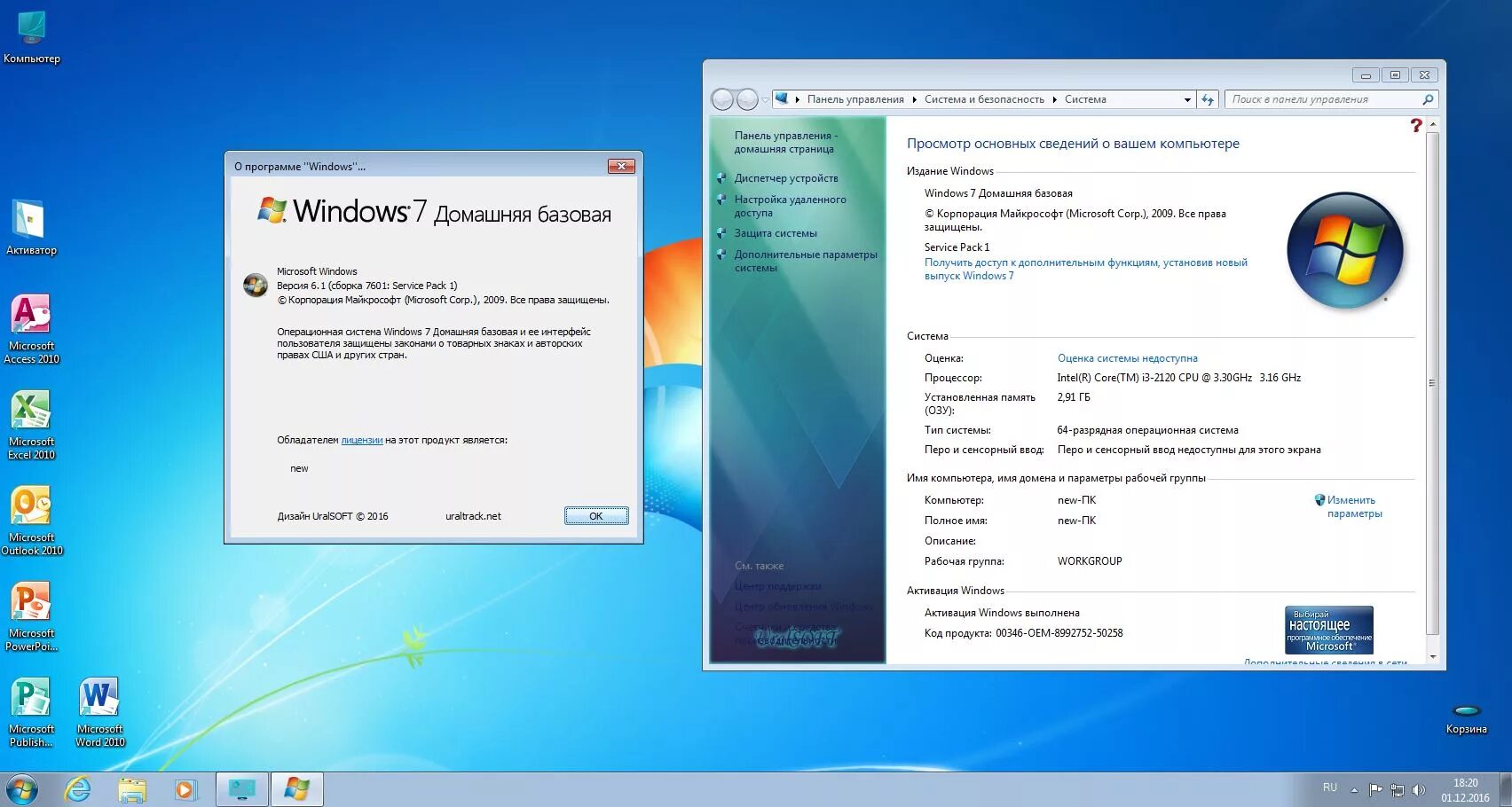The image size is (1512, 807).
Task: Click the uraltrack.net text in the About dialog
Action: point(473,516)
